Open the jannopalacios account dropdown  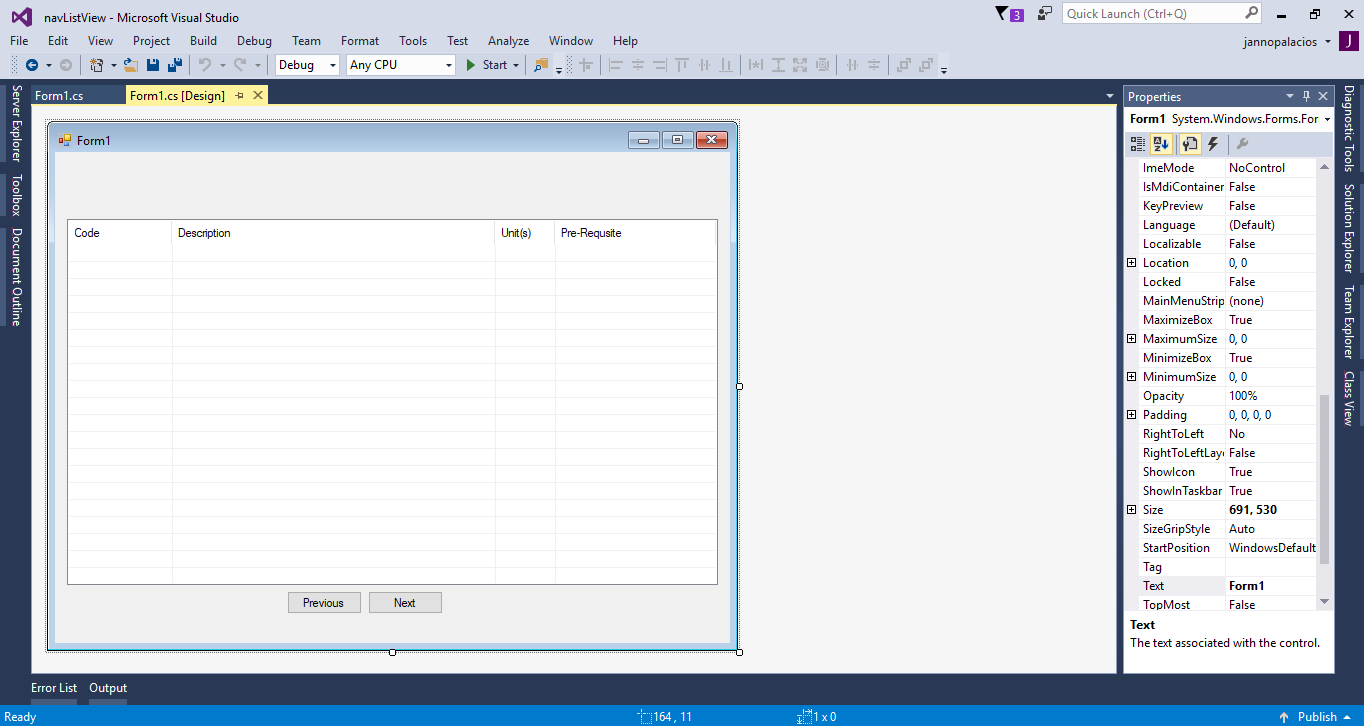point(1327,42)
